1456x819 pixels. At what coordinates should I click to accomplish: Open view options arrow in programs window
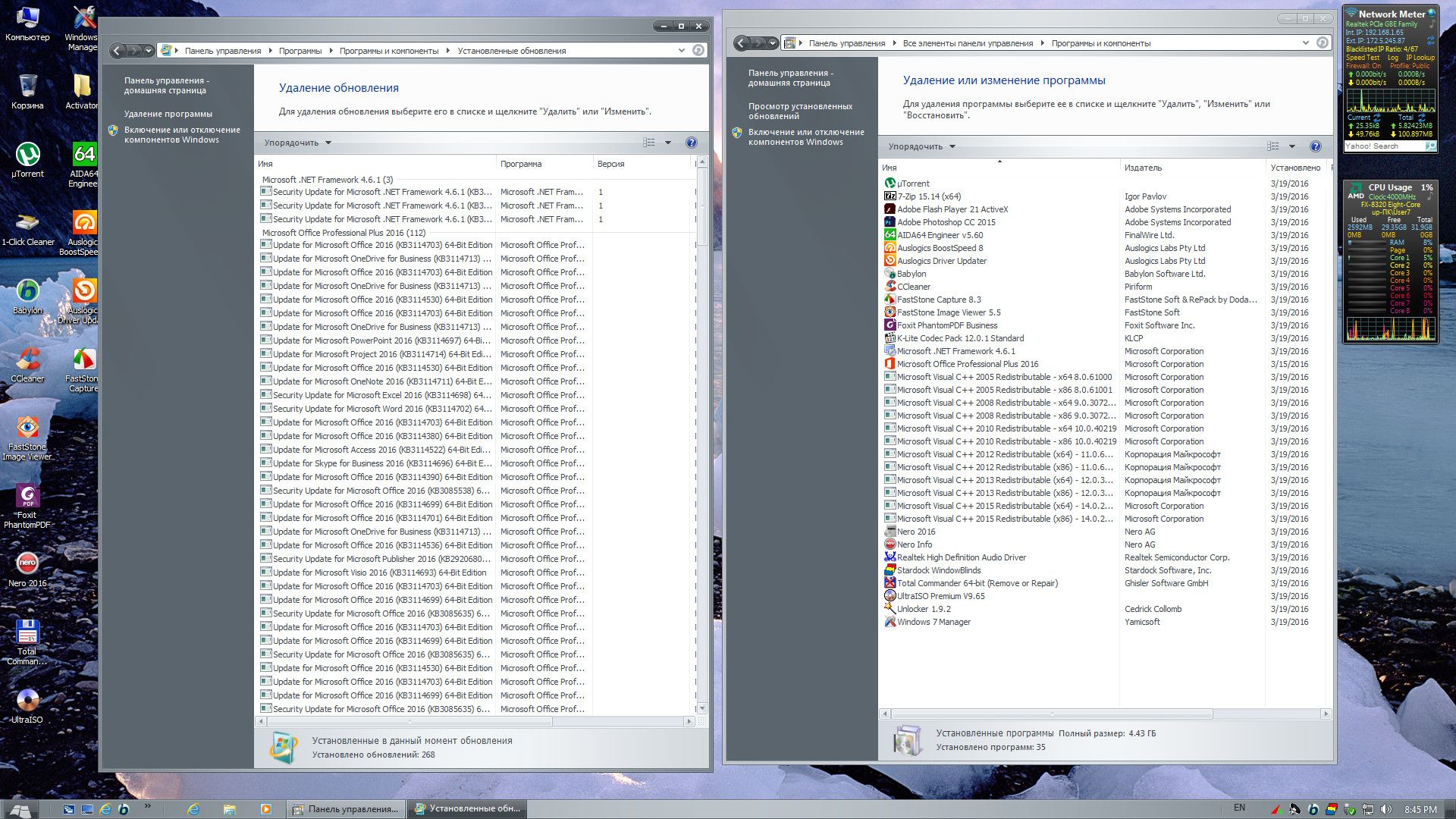point(1292,146)
